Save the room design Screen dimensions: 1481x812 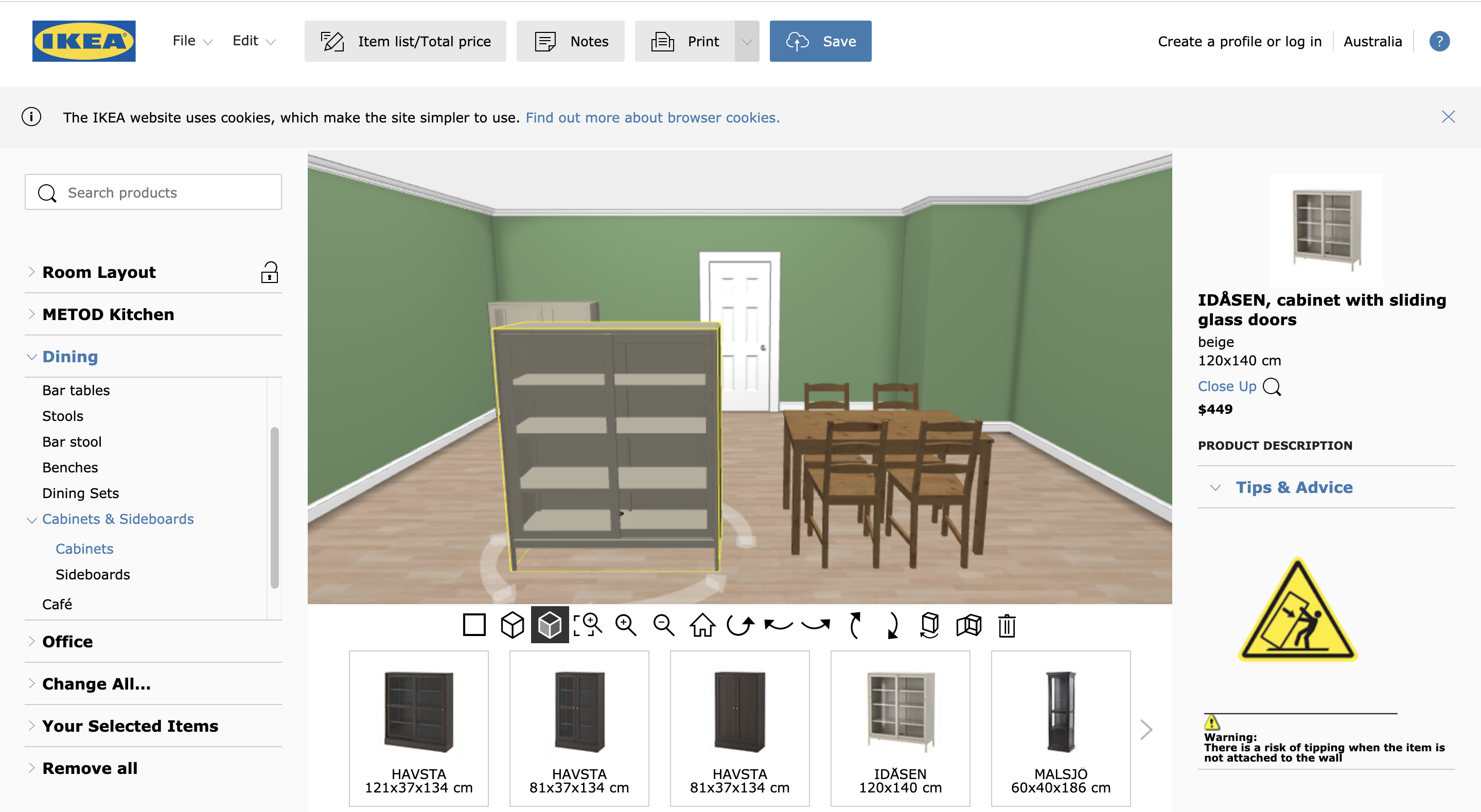click(x=820, y=41)
